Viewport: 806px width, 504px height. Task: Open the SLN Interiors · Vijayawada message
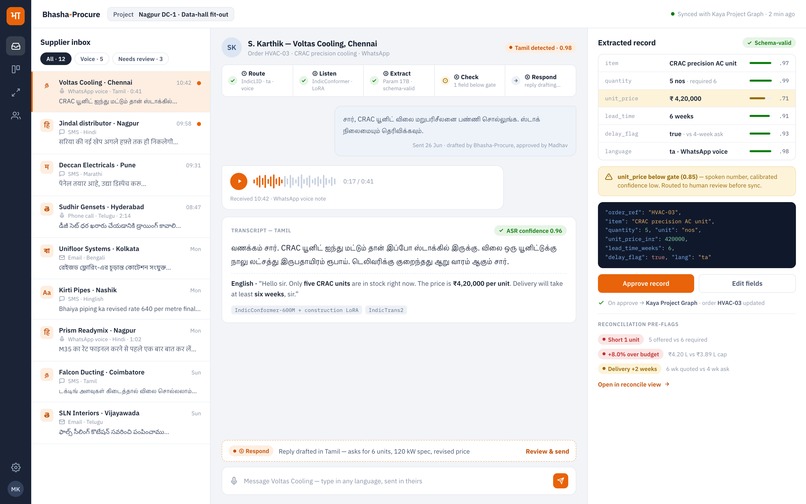click(121, 423)
